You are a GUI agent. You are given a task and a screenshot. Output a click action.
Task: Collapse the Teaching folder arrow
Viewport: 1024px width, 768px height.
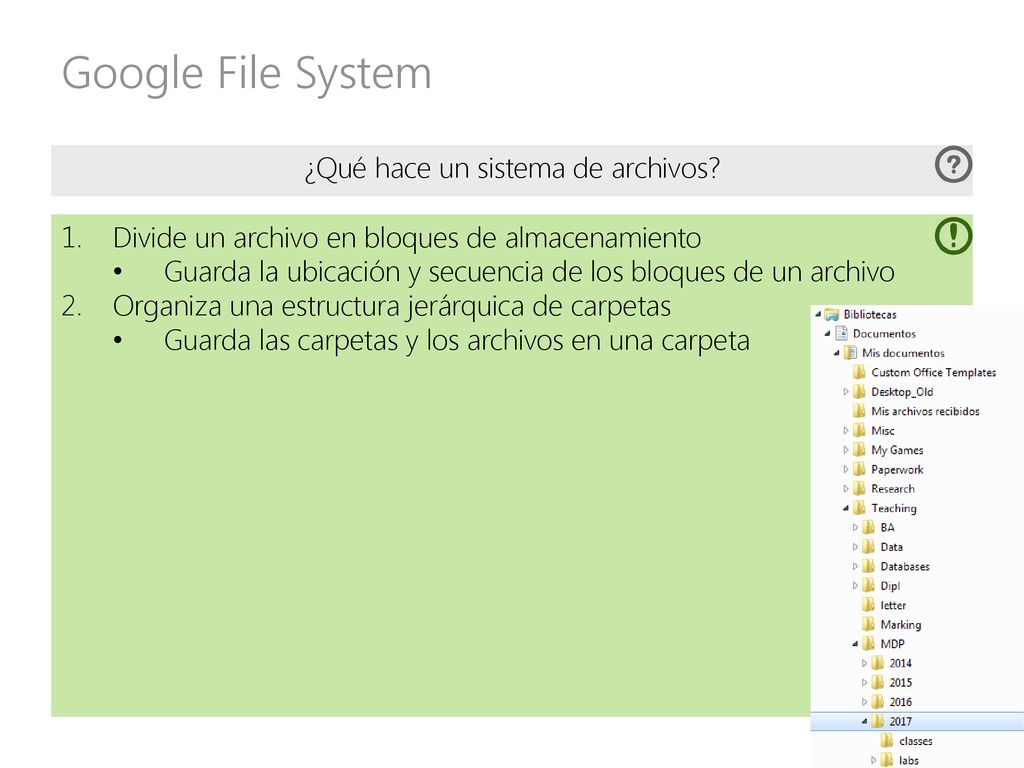pos(846,508)
